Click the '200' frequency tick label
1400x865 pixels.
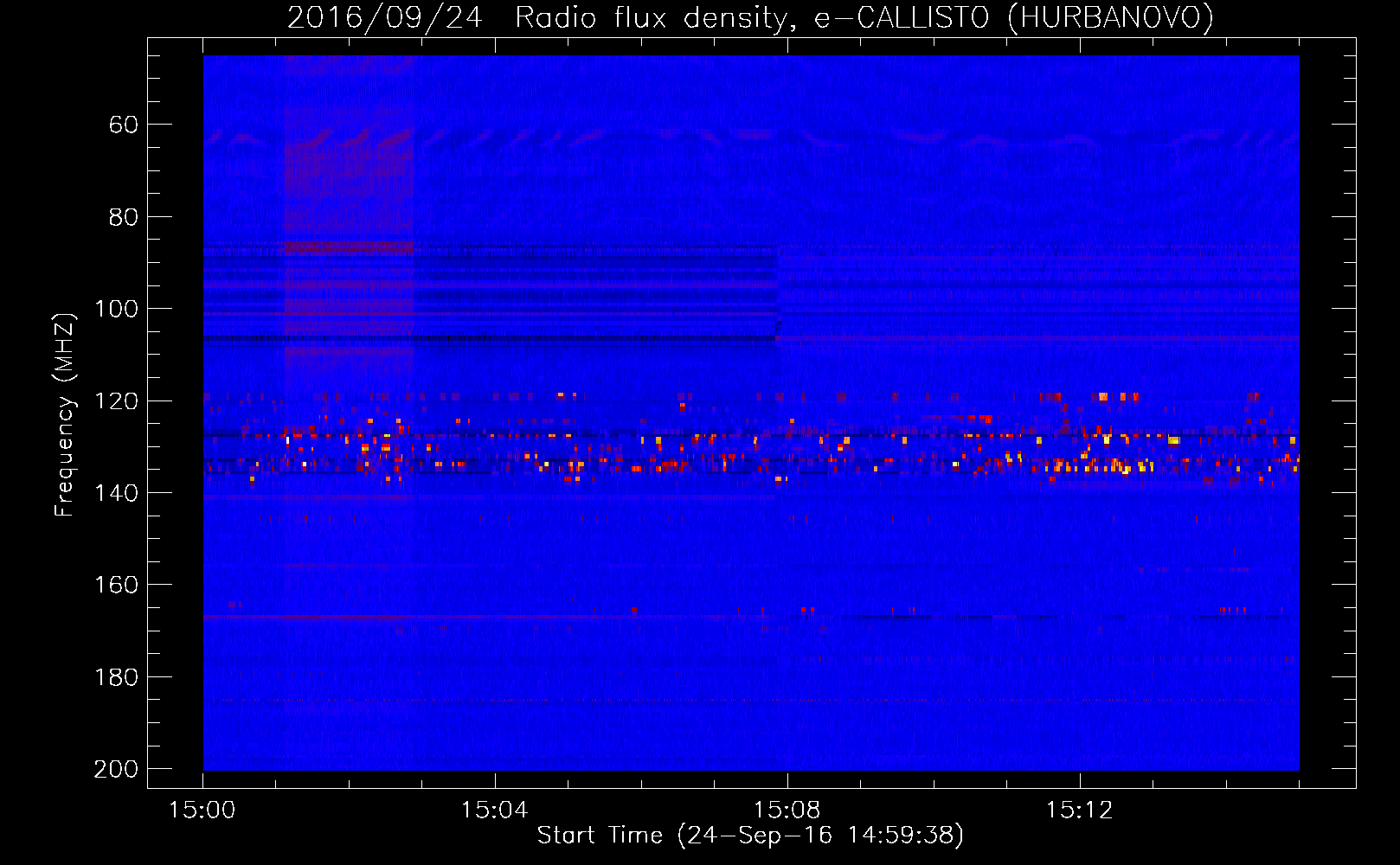point(116,769)
